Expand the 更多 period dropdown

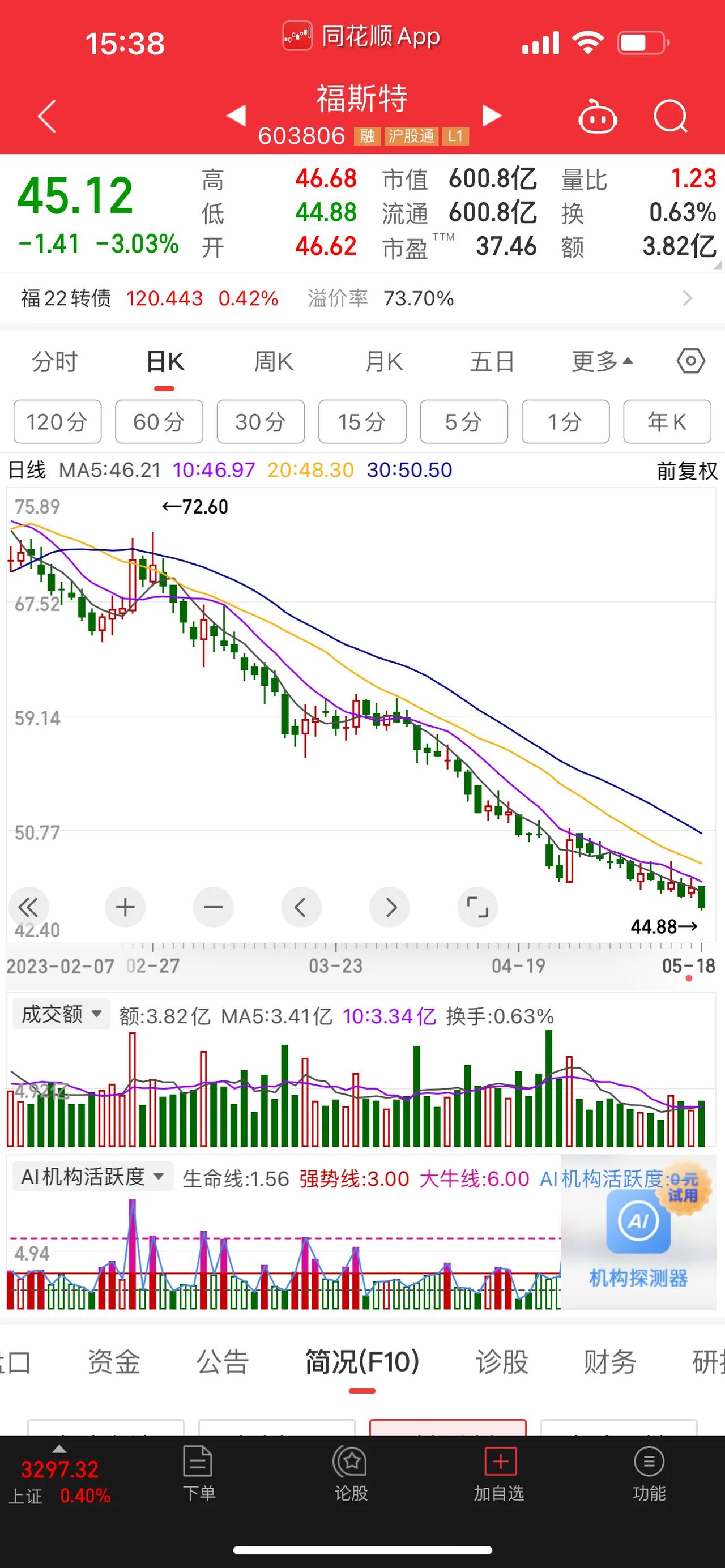603,362
